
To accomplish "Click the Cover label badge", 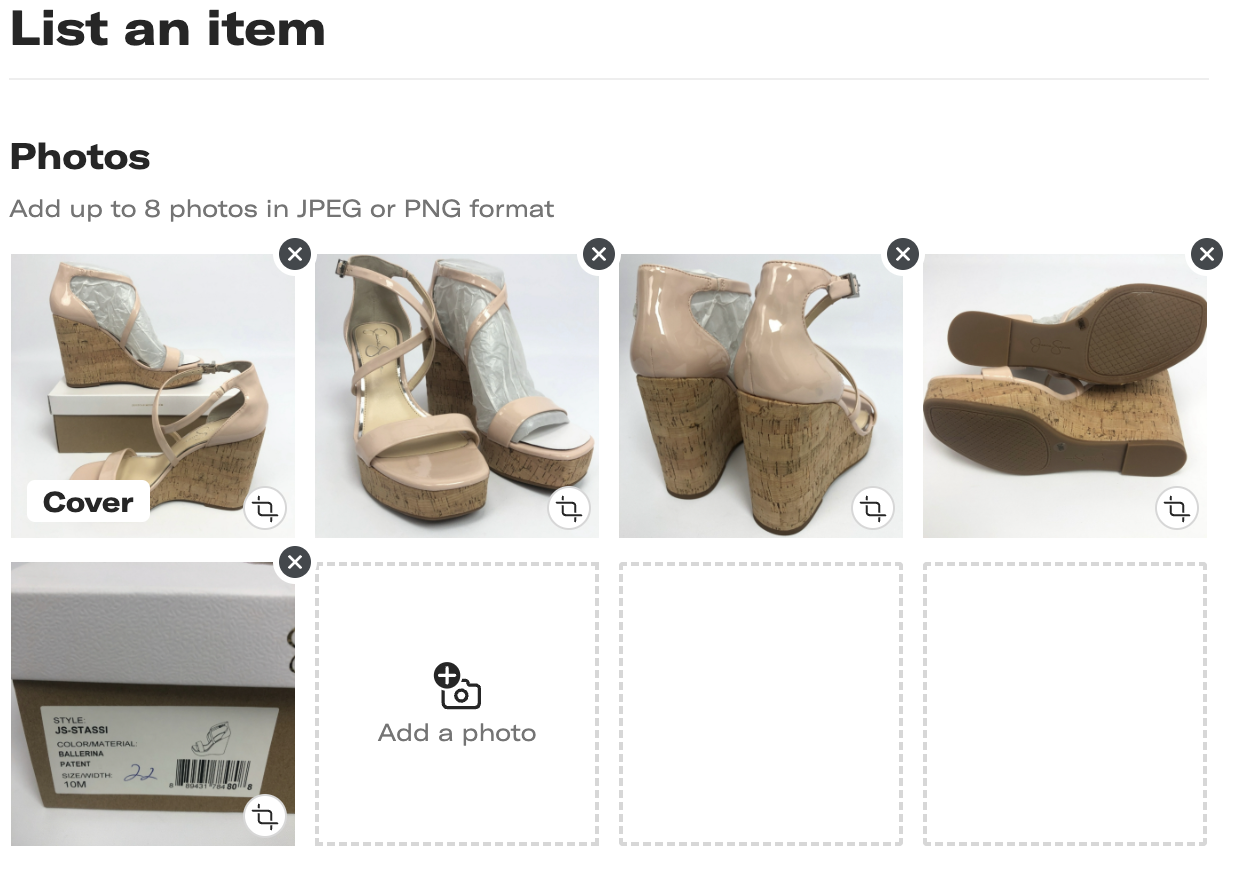I will (x=88, y=502).
